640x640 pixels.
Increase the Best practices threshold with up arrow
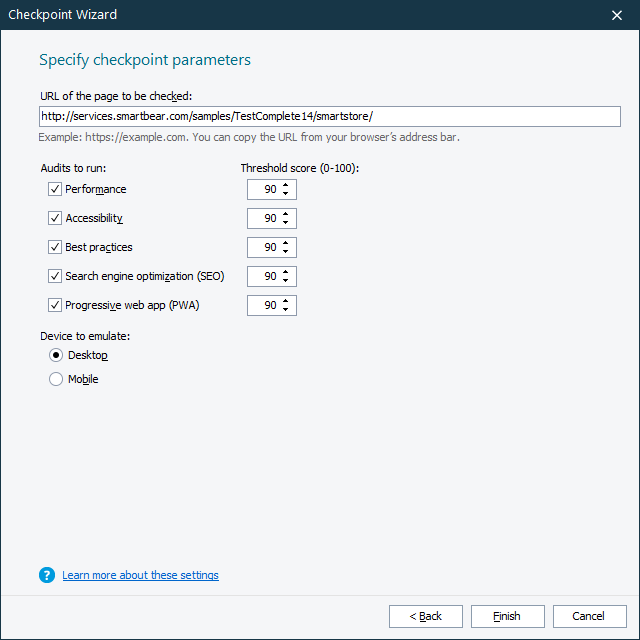[286, 243]
